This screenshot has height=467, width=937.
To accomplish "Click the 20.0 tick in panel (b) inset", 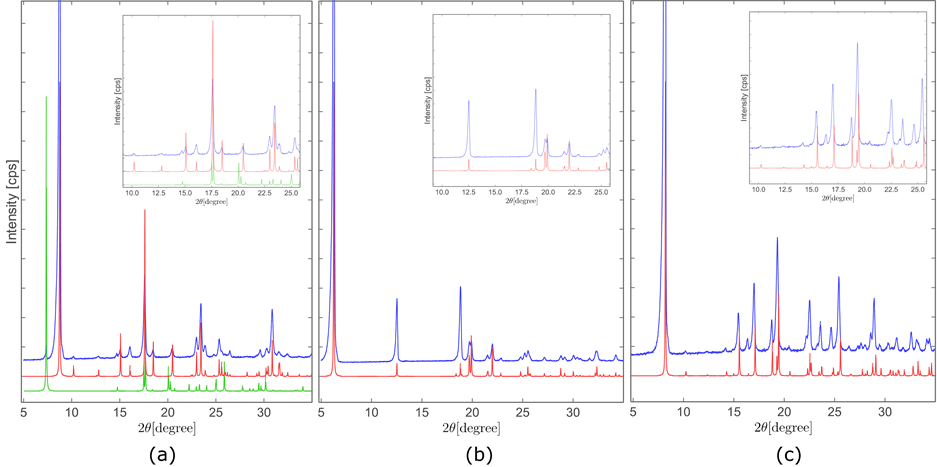I will [x=547, y=193].
